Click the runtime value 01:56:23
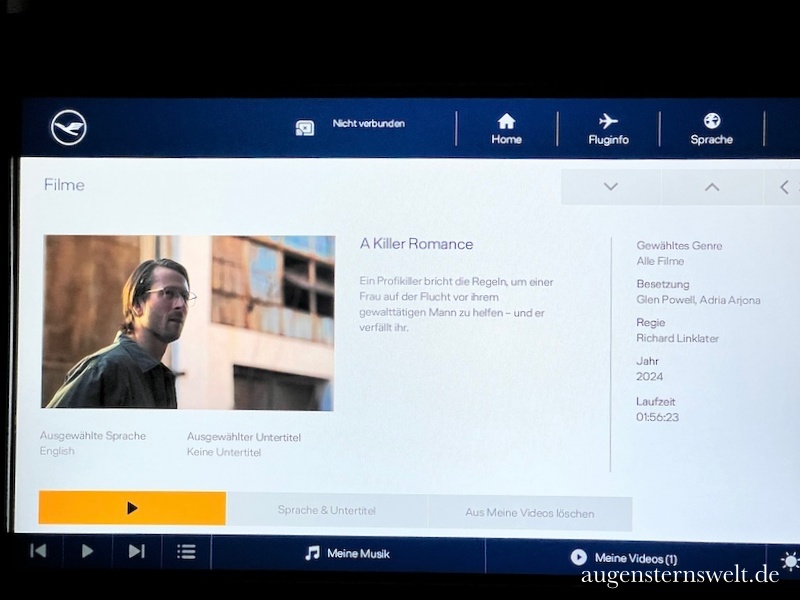Viewport: 800px width, 600px height. (657, 417)
